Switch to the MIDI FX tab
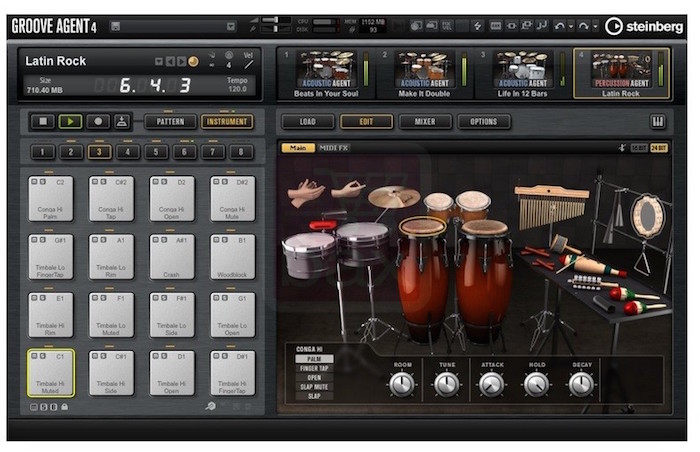 (x=334, y=148)
